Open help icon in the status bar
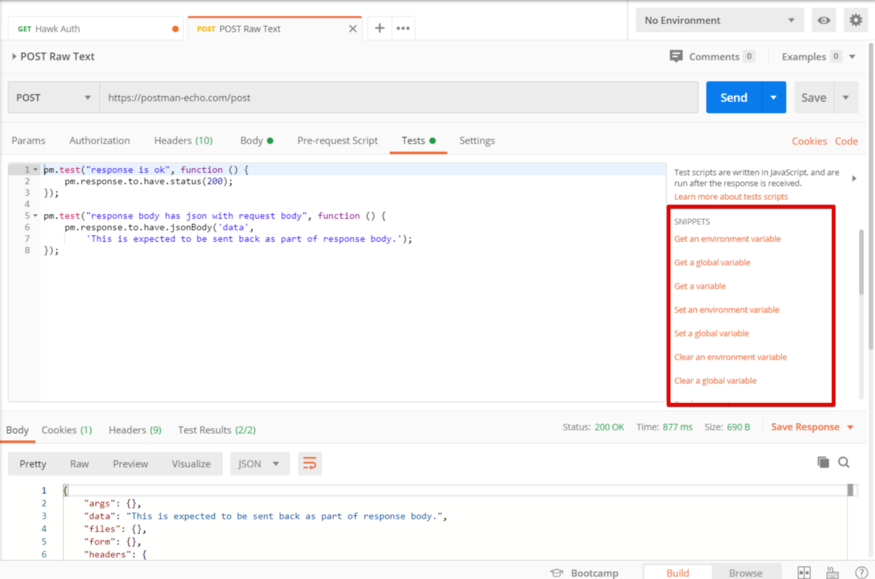This screenshot has width=875, height=579. 861,573
